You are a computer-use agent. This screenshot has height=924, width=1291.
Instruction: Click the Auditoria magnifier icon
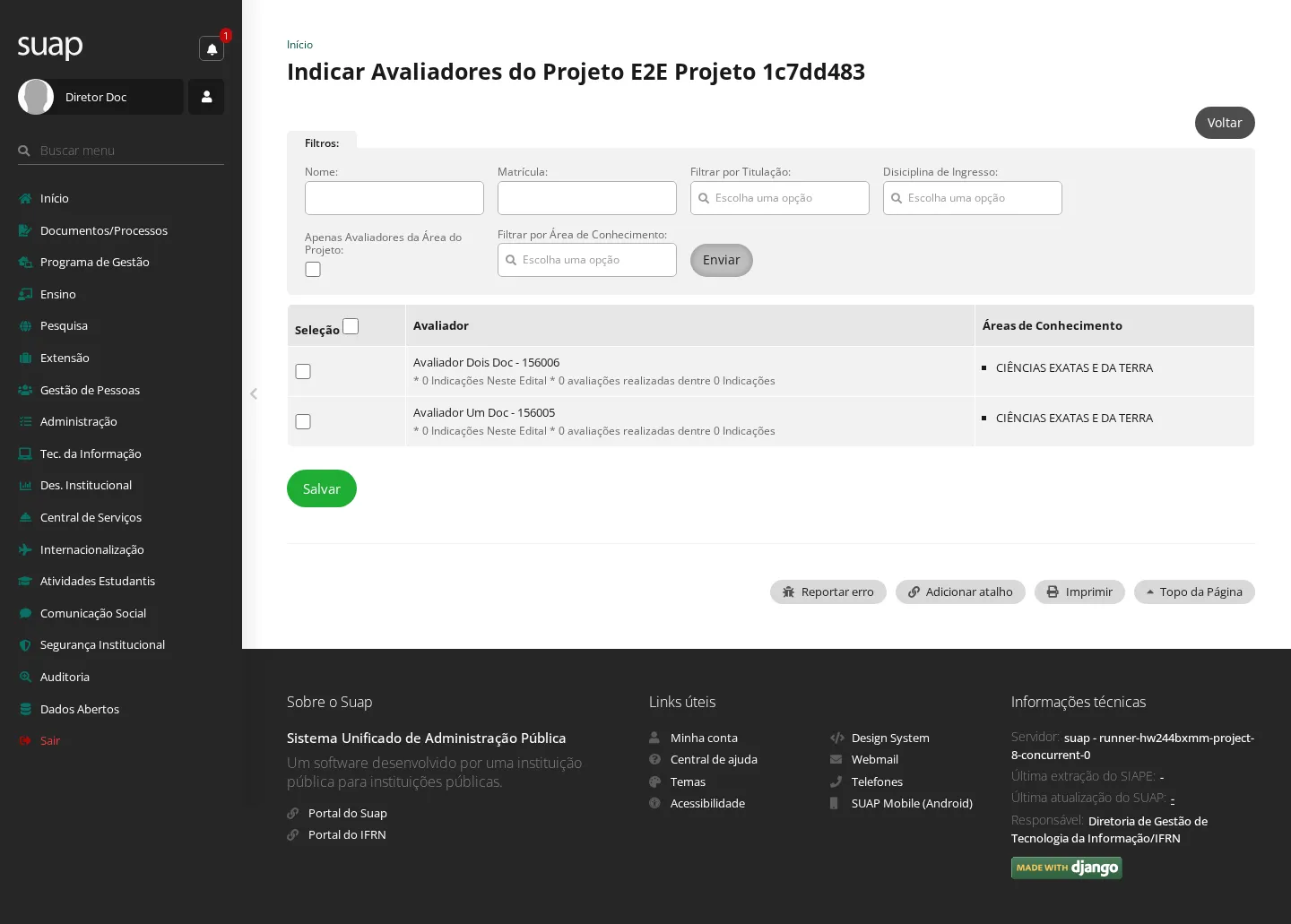click(x=25, y=677)
